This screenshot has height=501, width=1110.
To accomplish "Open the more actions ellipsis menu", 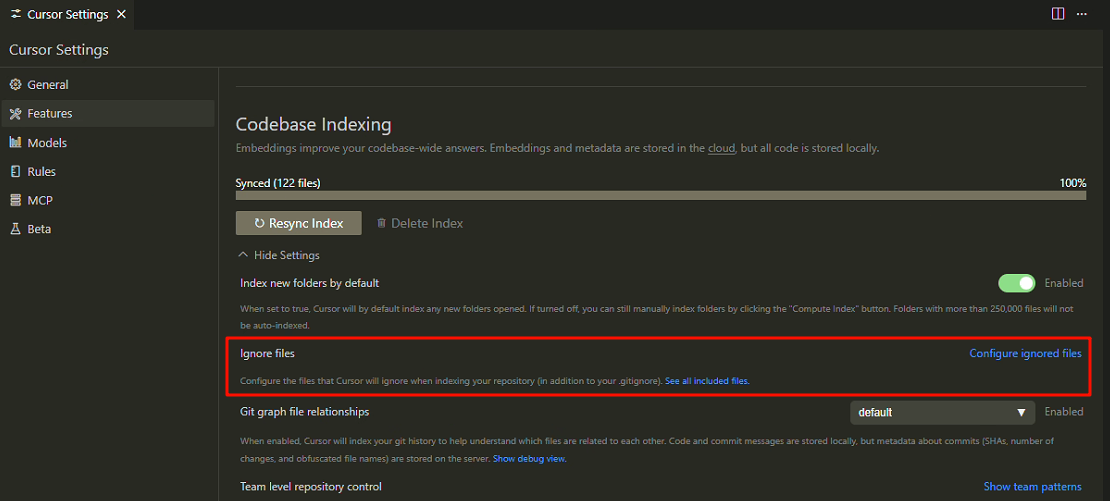I will tap(1082, 13).
